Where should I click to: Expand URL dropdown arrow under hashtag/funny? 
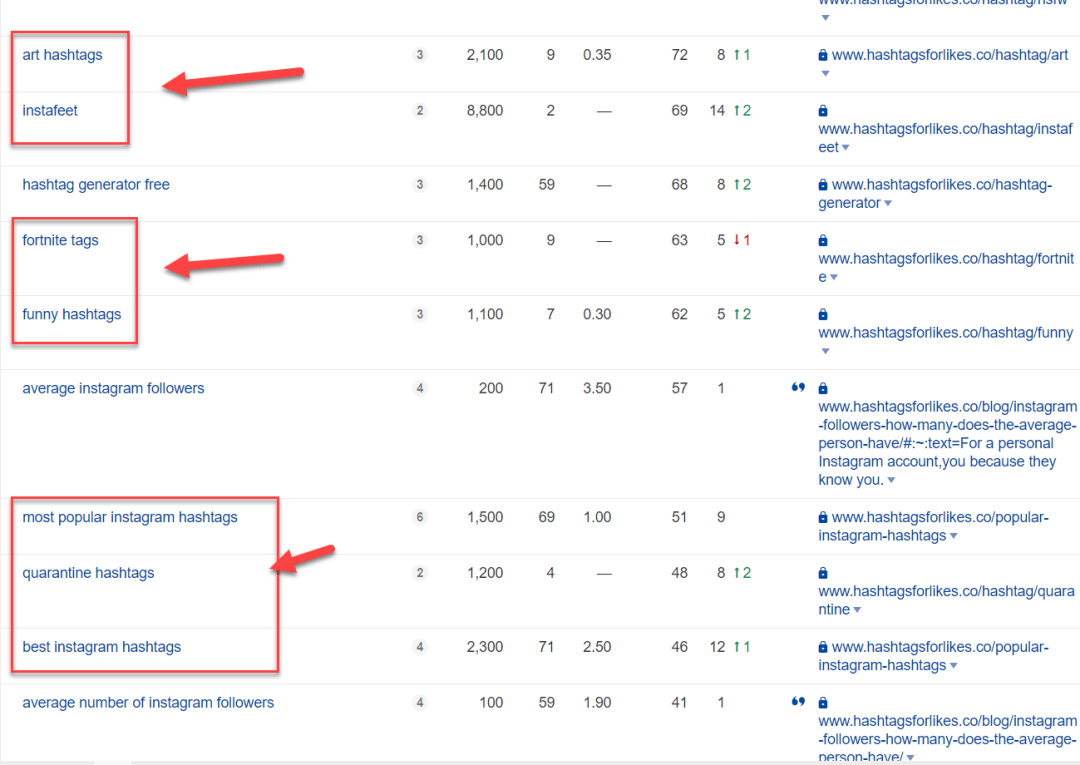825,351
